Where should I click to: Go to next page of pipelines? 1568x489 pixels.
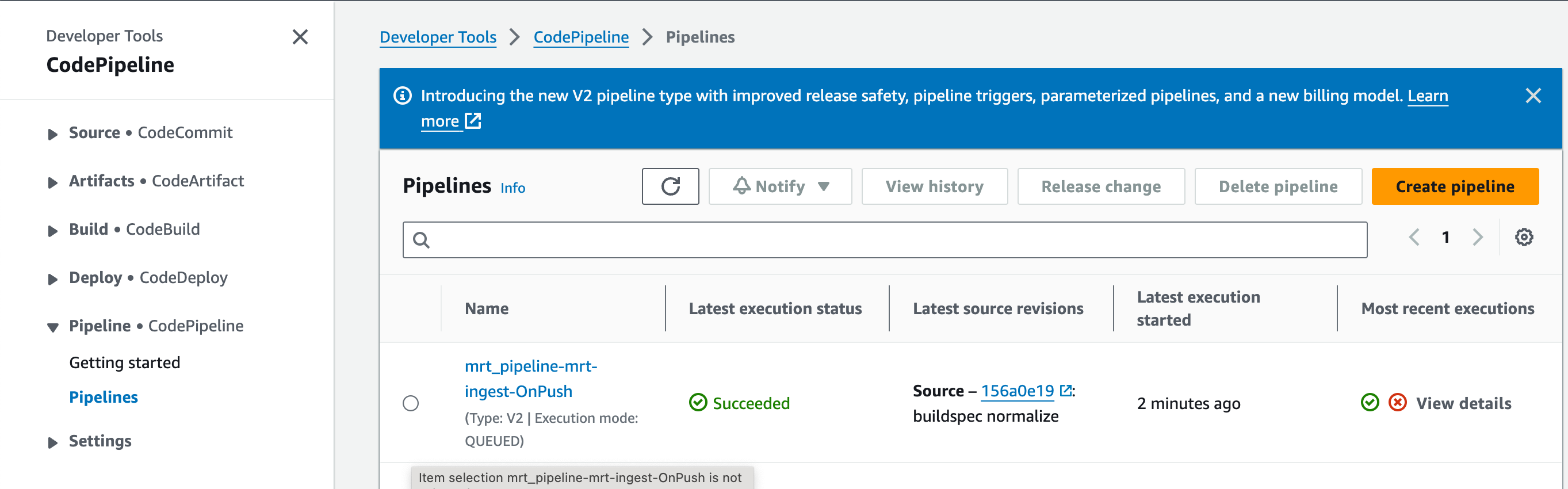1477,237
